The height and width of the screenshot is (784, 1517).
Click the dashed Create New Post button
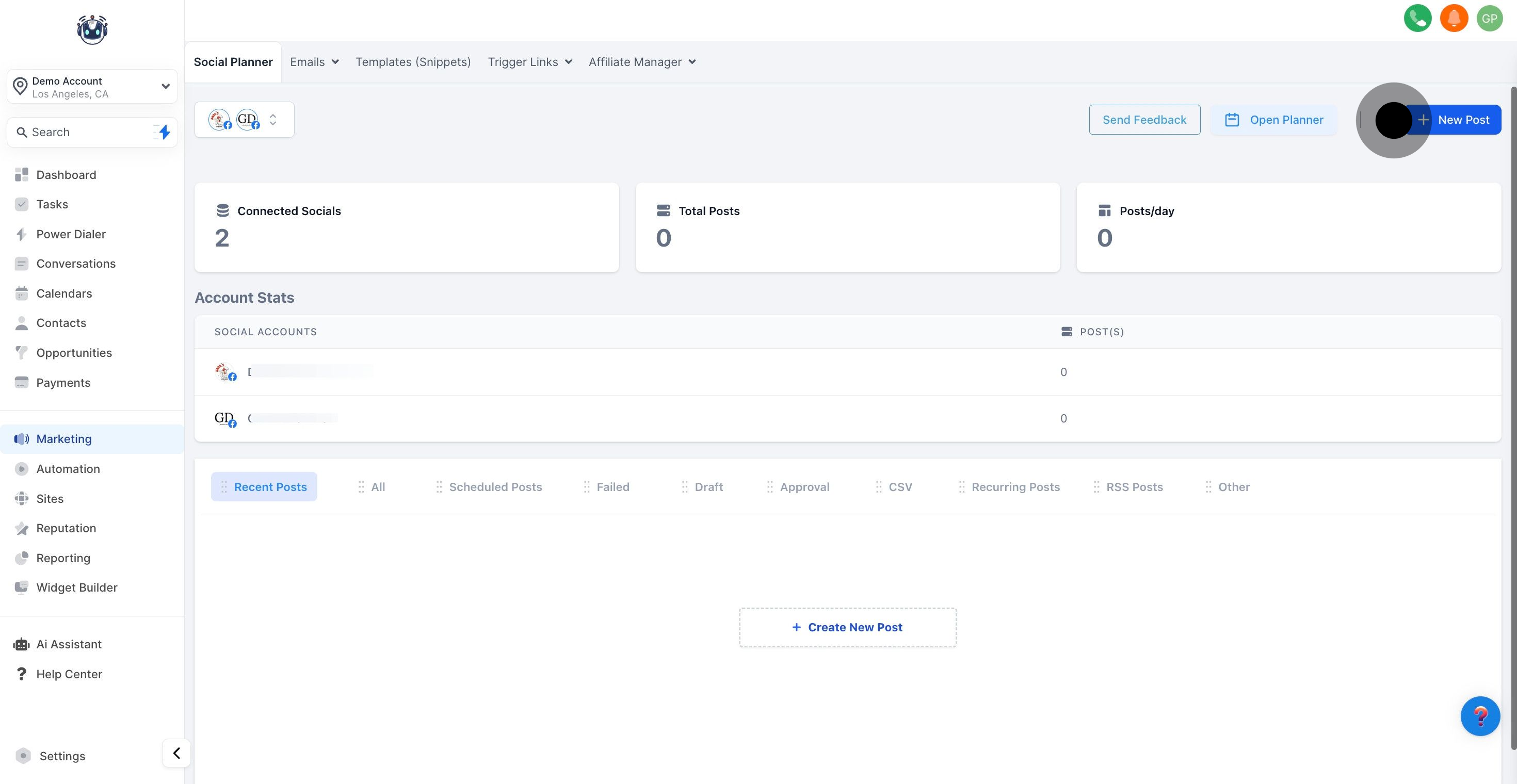click(847, 627)
